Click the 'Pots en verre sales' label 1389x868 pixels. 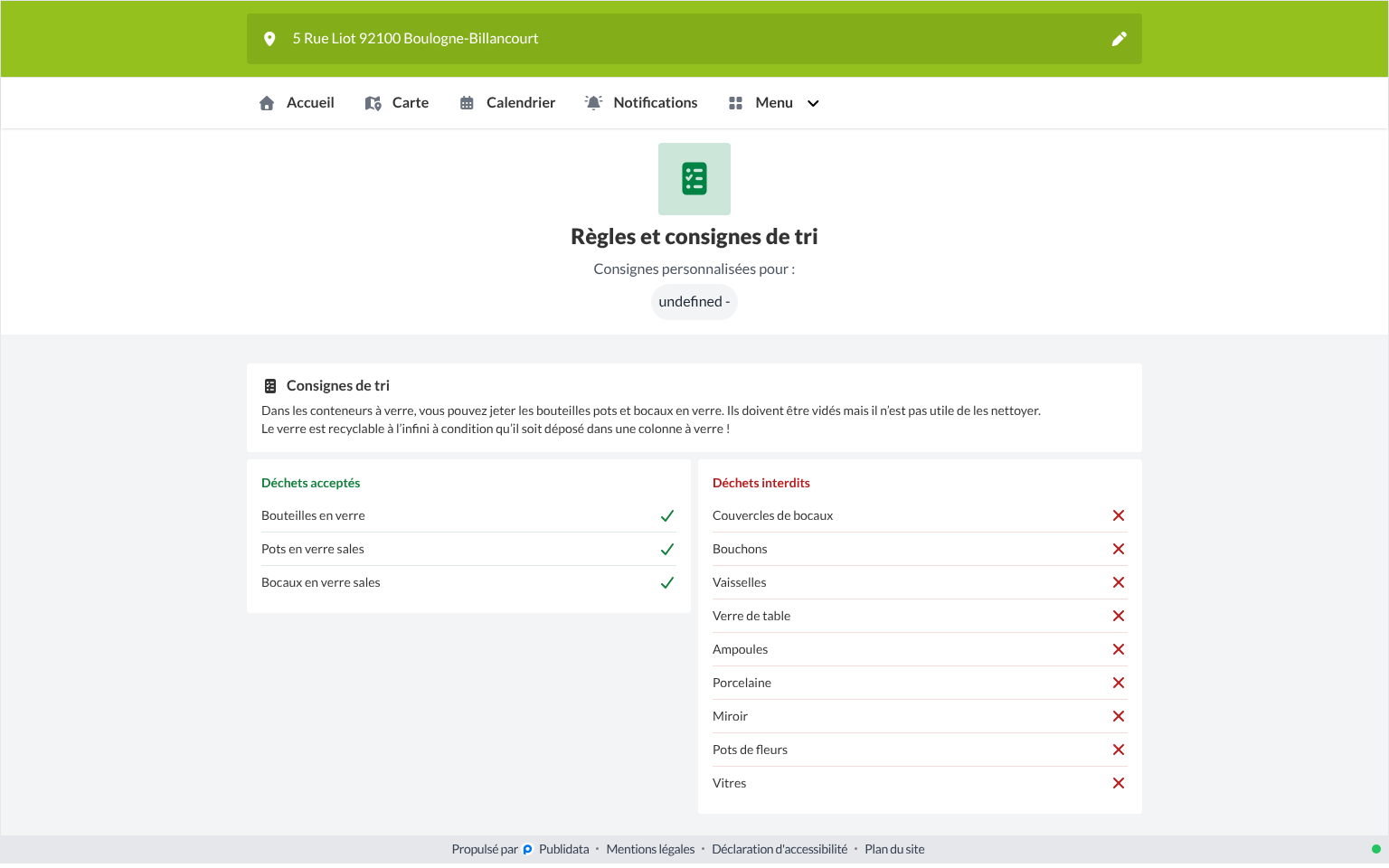coord(313,550)
